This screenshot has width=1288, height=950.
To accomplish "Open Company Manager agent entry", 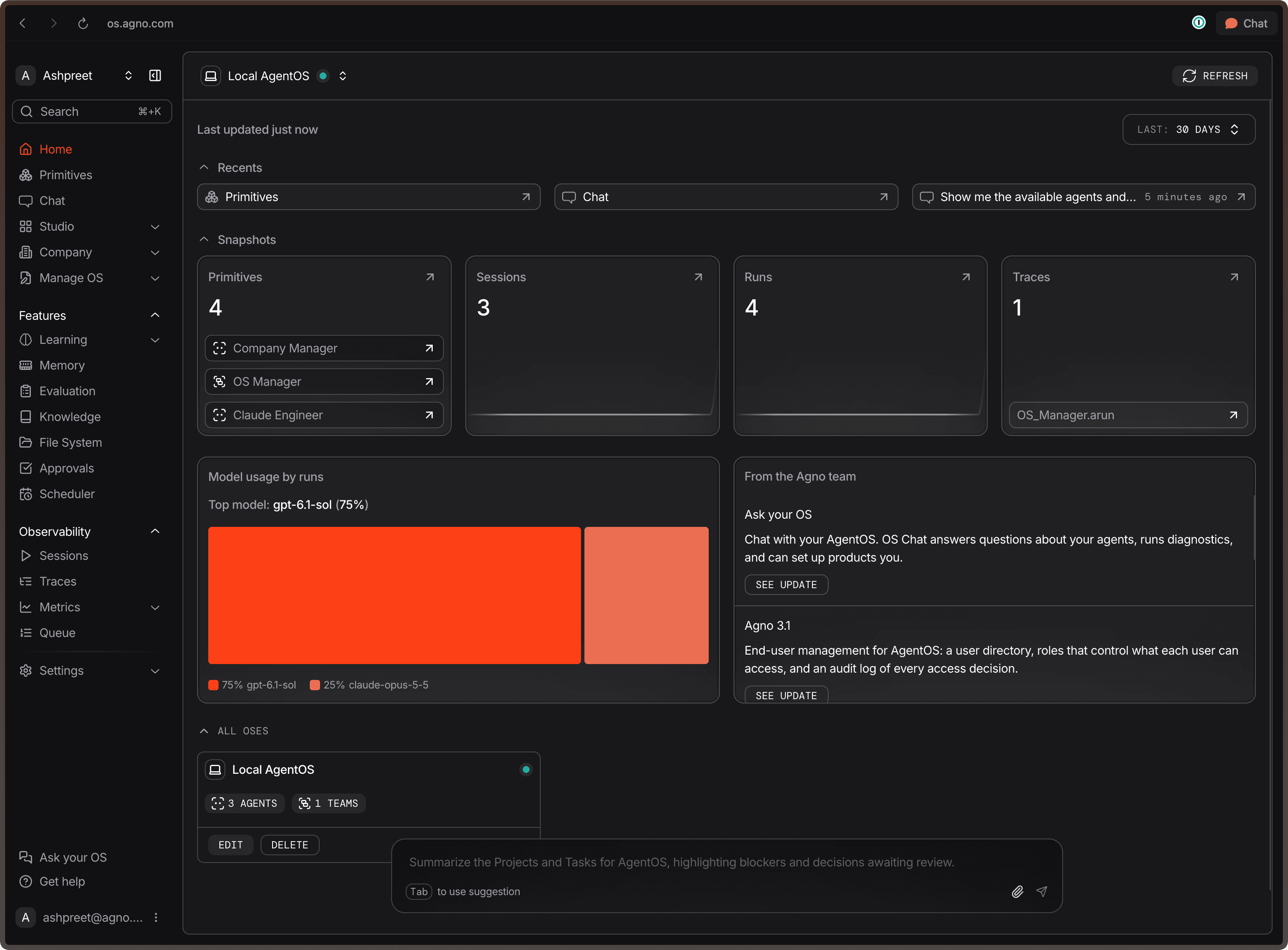I will tap(324, 348).
